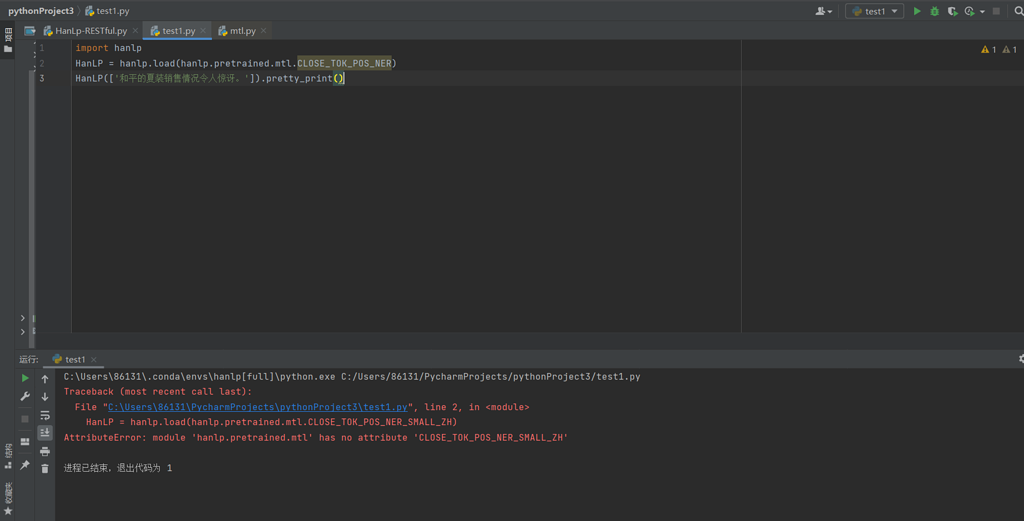Switch to the mtl.py editor tab
The image size is (1024, 521).
click(242, 31)
